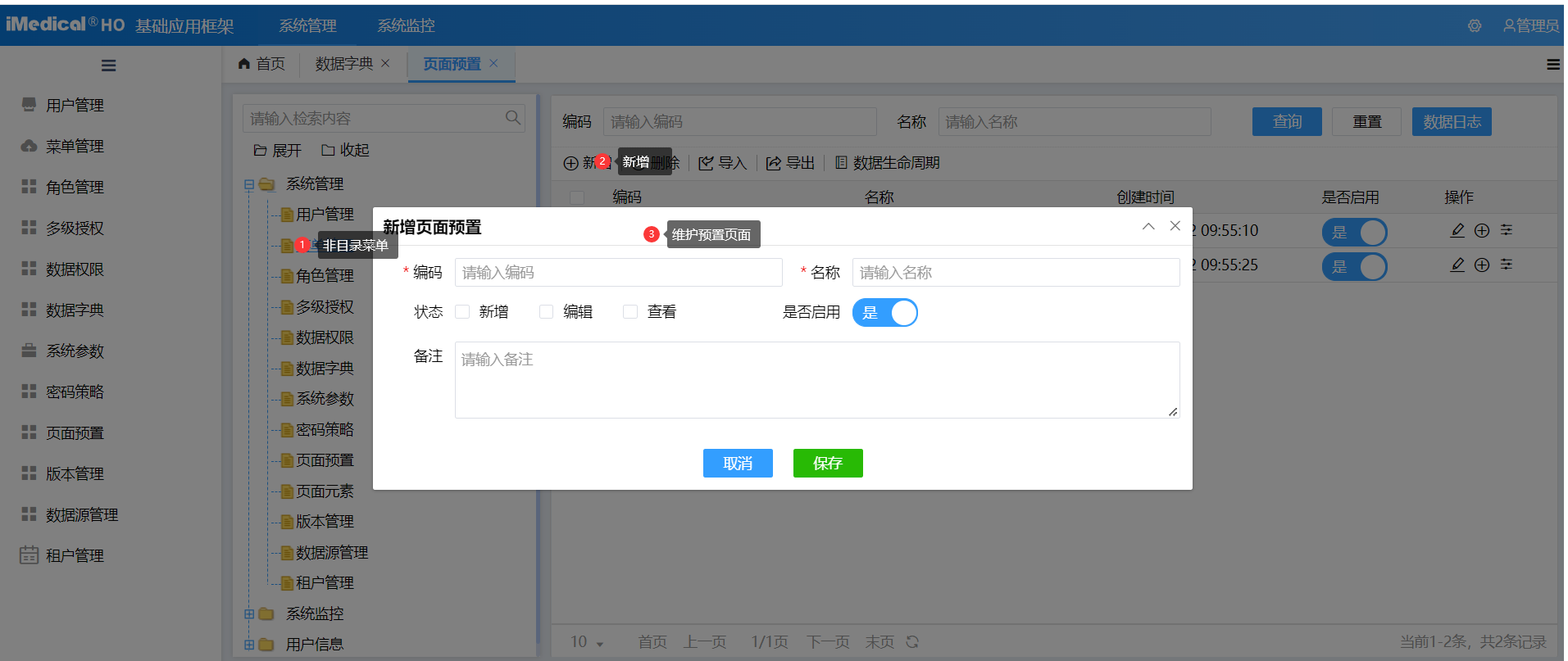Close the 新增页面预置 dialog
This screenshot has width=1568, height=661.
coord(1175,226)
